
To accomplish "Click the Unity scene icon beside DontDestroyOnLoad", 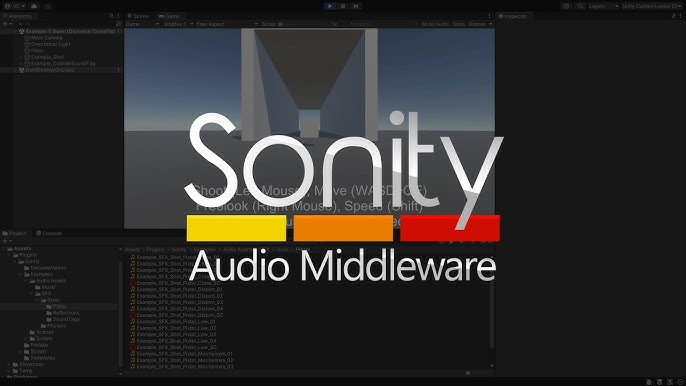I will click(21, 70).
